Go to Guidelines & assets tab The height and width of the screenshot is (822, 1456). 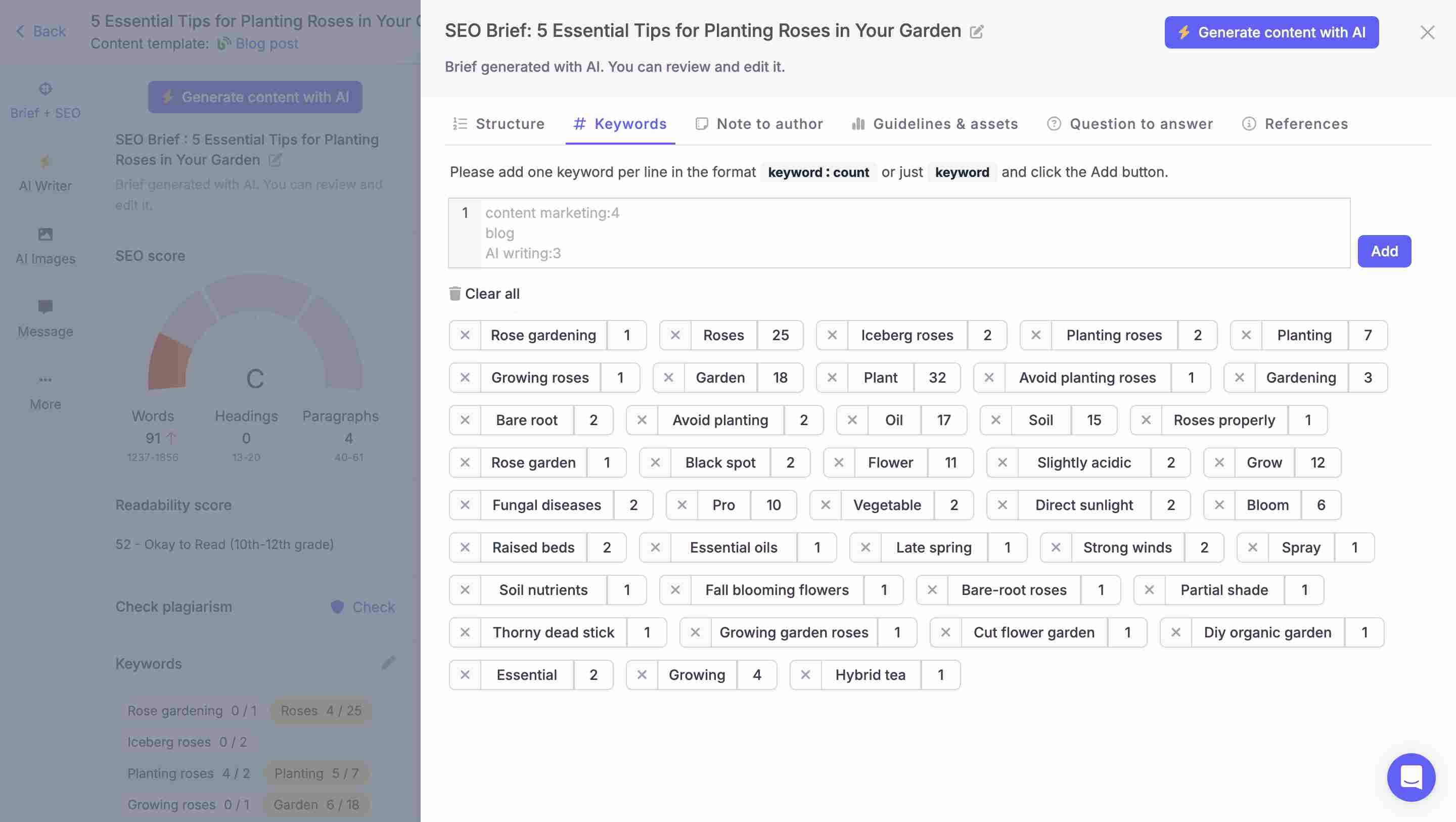935,124
